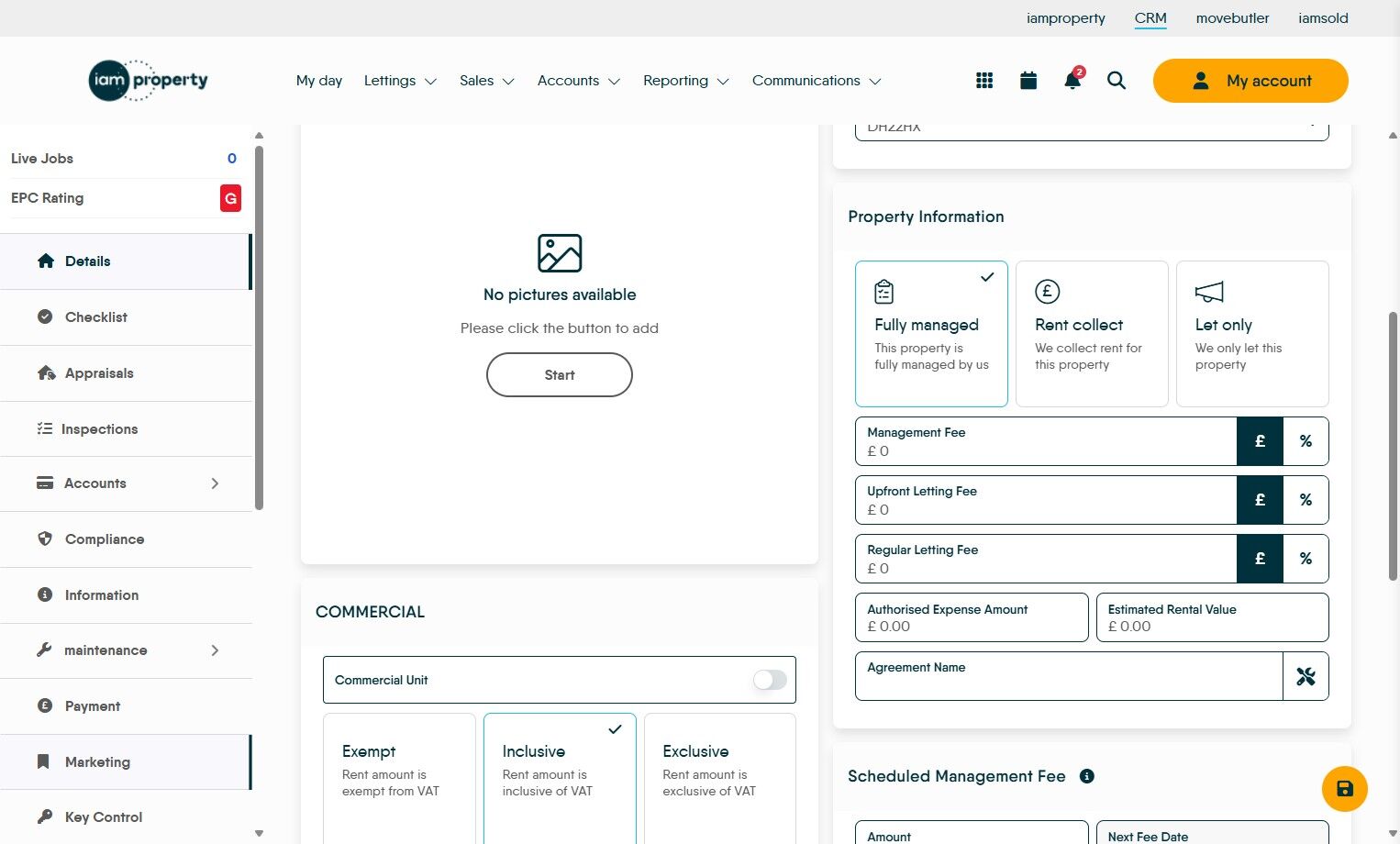
Task: Open the CRM top link
Action: coord(1150,18)
